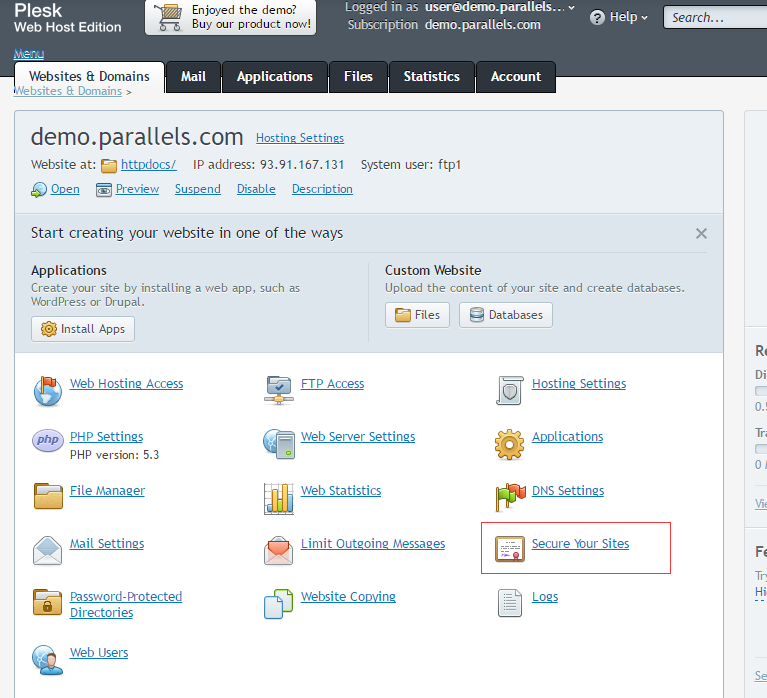767x698 pixels.
Task: Click the Web Statistics bar chart icon
Action: (279, 498)
